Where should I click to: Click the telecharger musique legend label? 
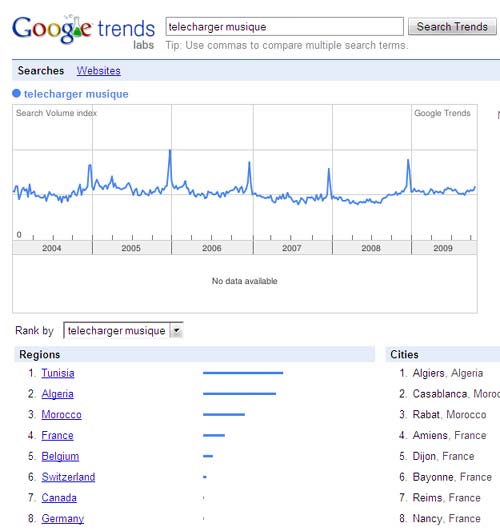(76, 94)
